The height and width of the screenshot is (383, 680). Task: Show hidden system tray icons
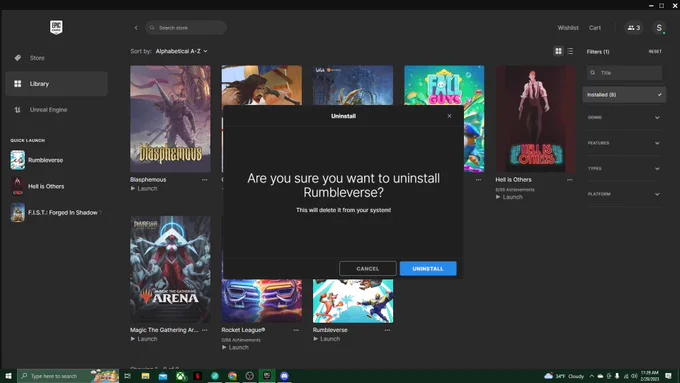[592, 376]
